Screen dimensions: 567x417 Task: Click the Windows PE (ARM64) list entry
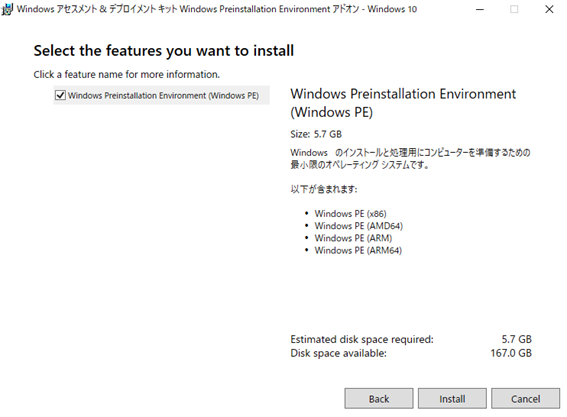click(358, 251)
